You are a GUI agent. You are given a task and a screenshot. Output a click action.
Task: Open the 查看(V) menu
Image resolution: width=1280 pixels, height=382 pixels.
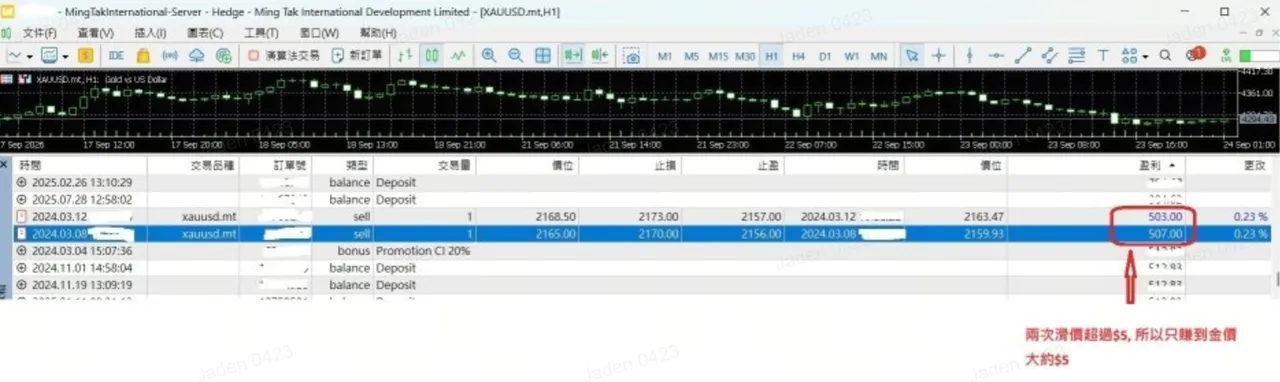(x=96, y=33)
